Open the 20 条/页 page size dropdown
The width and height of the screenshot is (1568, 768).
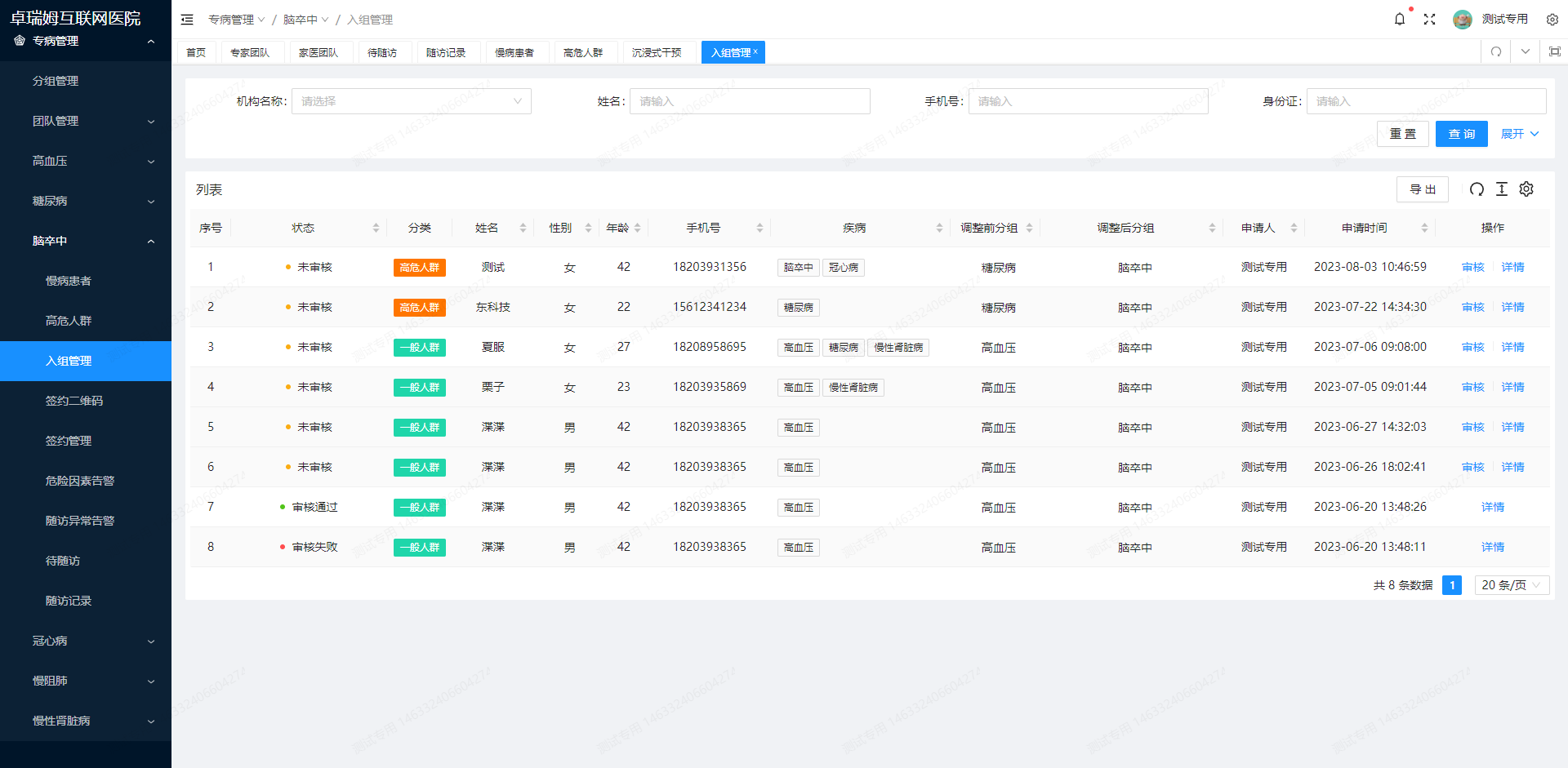coord(1511,585)
